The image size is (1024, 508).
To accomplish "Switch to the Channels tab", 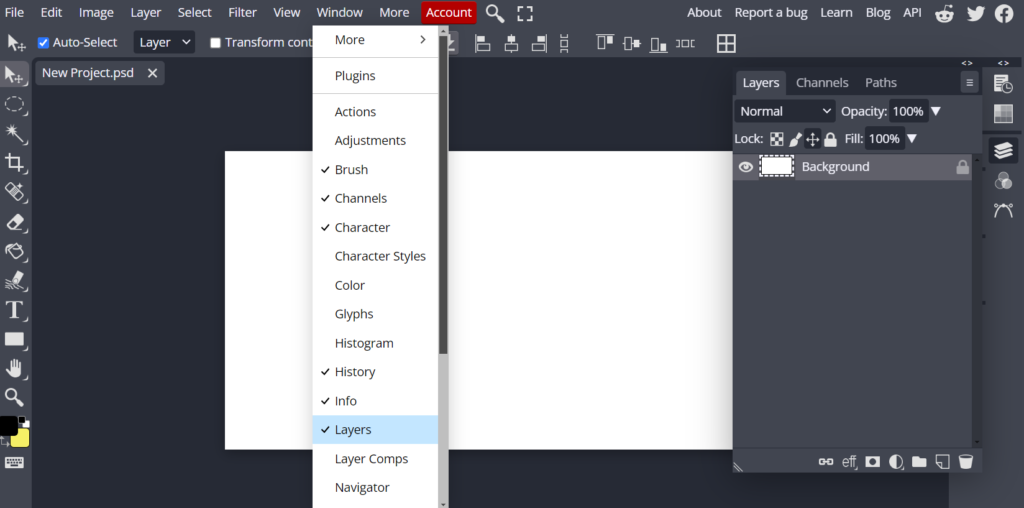I will click(822, 83).
